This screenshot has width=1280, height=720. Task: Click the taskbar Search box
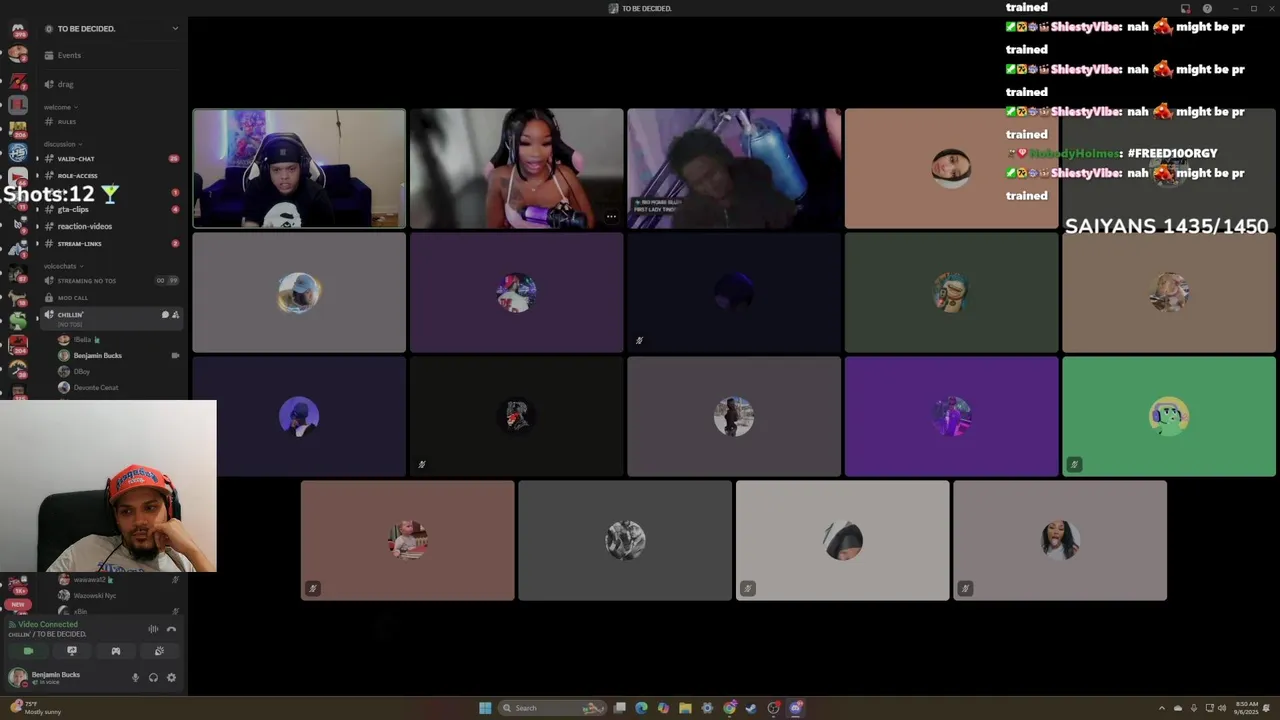point(552,708)
